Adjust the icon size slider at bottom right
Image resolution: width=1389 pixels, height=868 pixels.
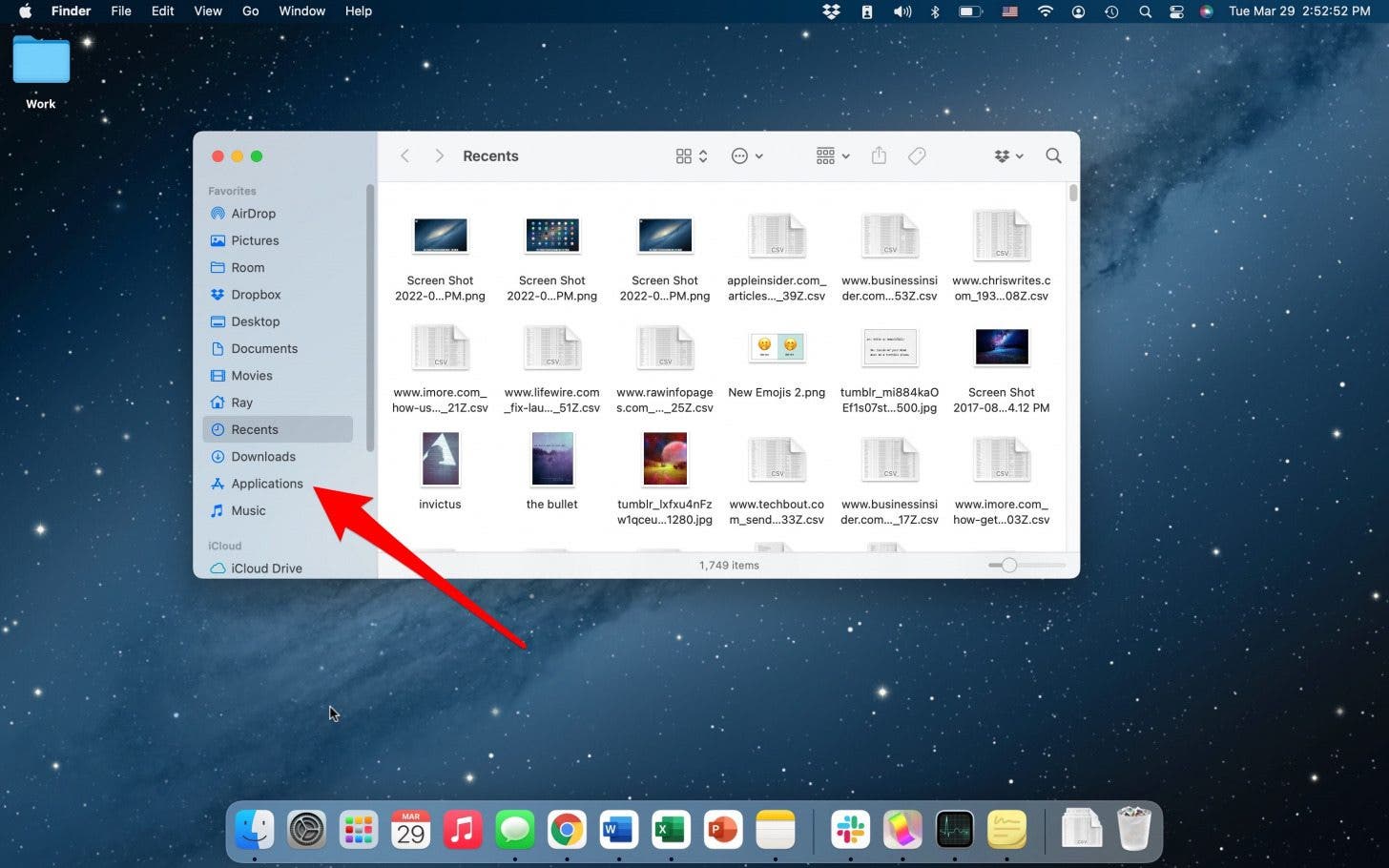1008,565
